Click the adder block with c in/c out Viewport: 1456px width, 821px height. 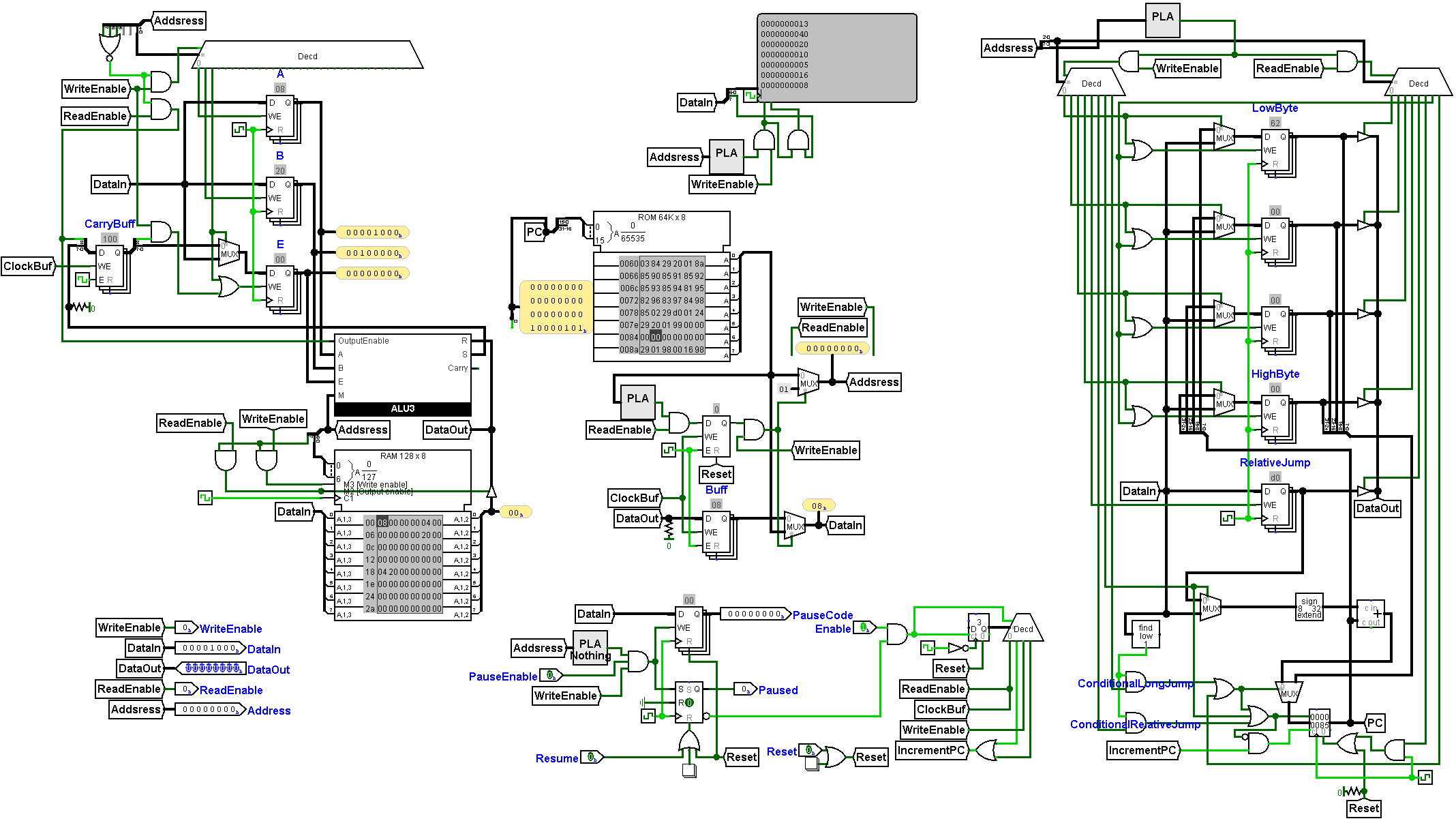click(x=1371, y=614)
